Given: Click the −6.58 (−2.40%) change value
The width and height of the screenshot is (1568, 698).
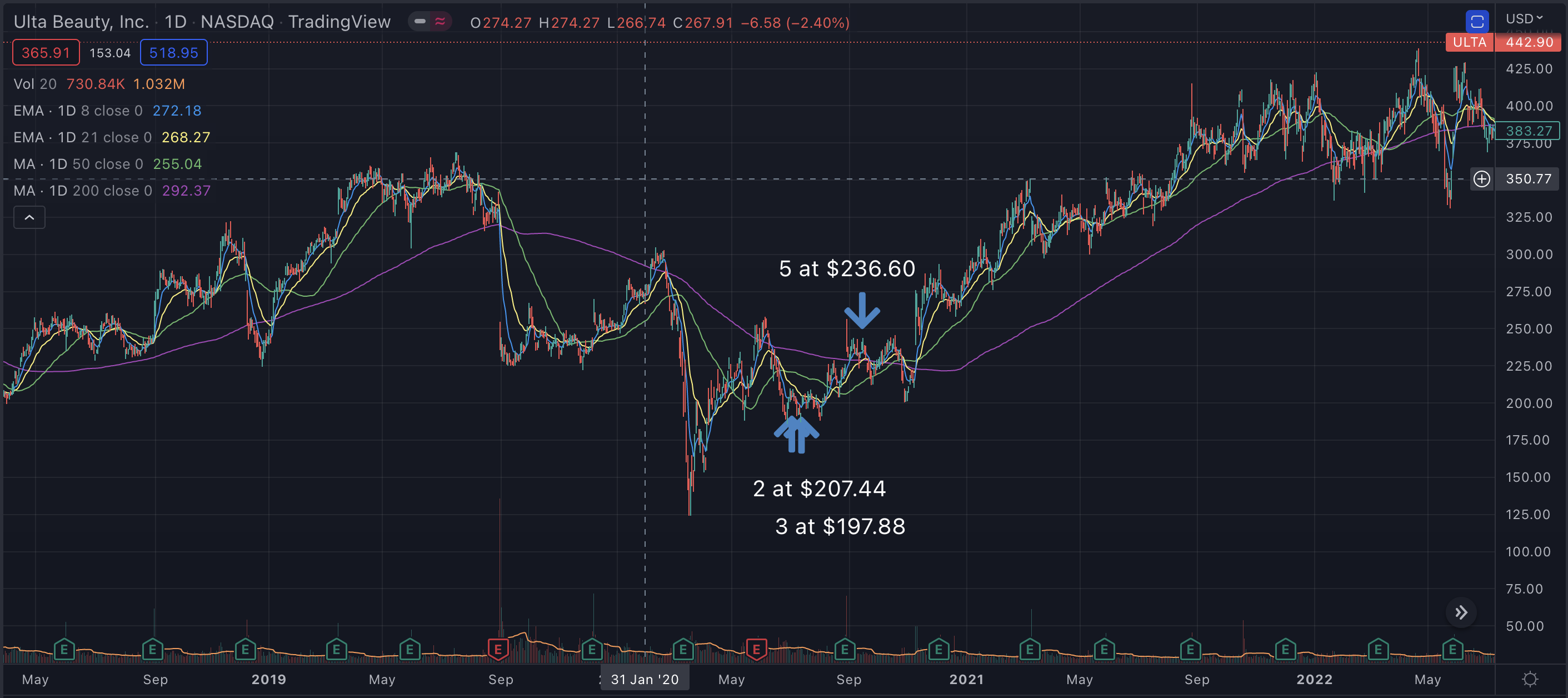Looking at the screenshot, I should 795,23.
